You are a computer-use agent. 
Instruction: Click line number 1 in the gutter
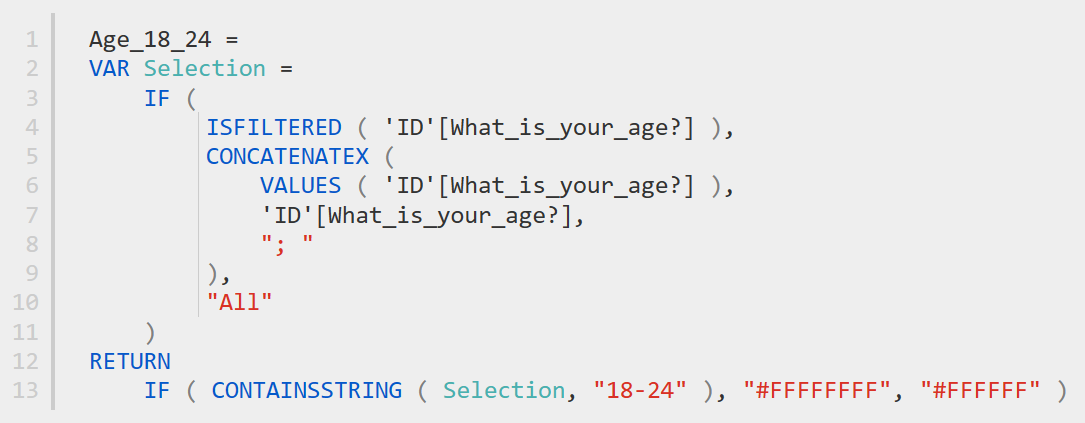[x=32, y=40]
